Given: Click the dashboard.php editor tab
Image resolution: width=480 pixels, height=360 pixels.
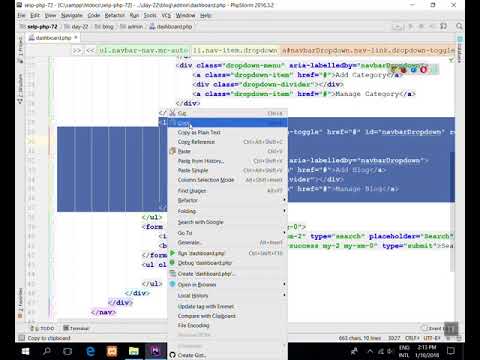Looking at the screenshot, I should (53, 38).
